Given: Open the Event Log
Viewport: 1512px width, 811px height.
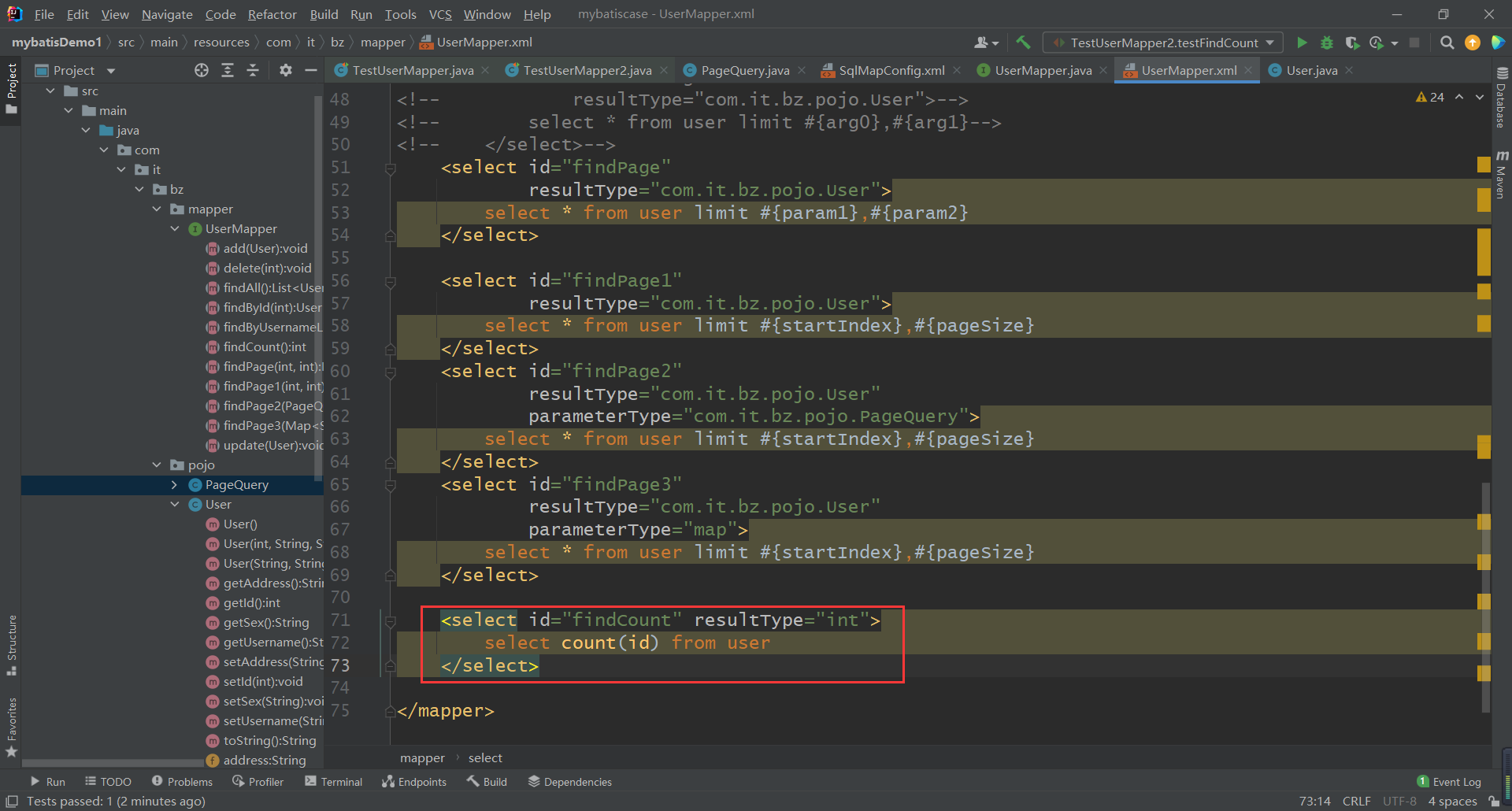Looking at the screenshot, I should [1449, 781].
